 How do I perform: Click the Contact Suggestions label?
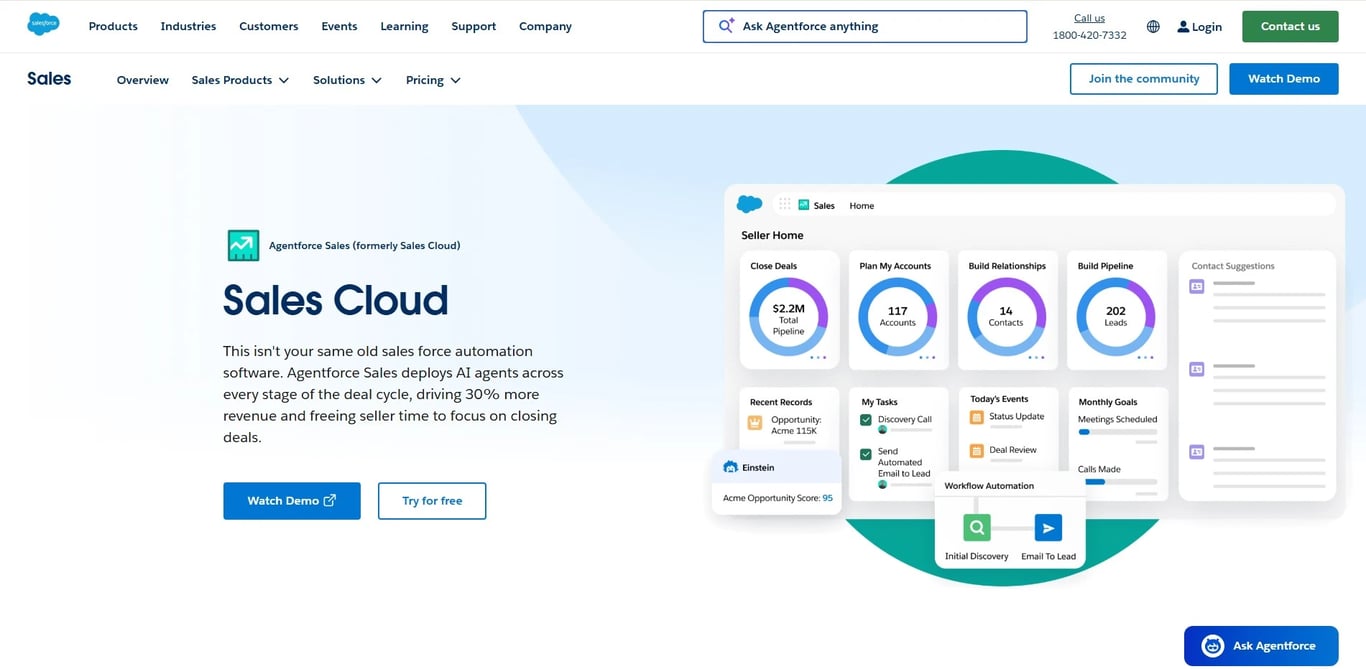tap(1233, 266)
